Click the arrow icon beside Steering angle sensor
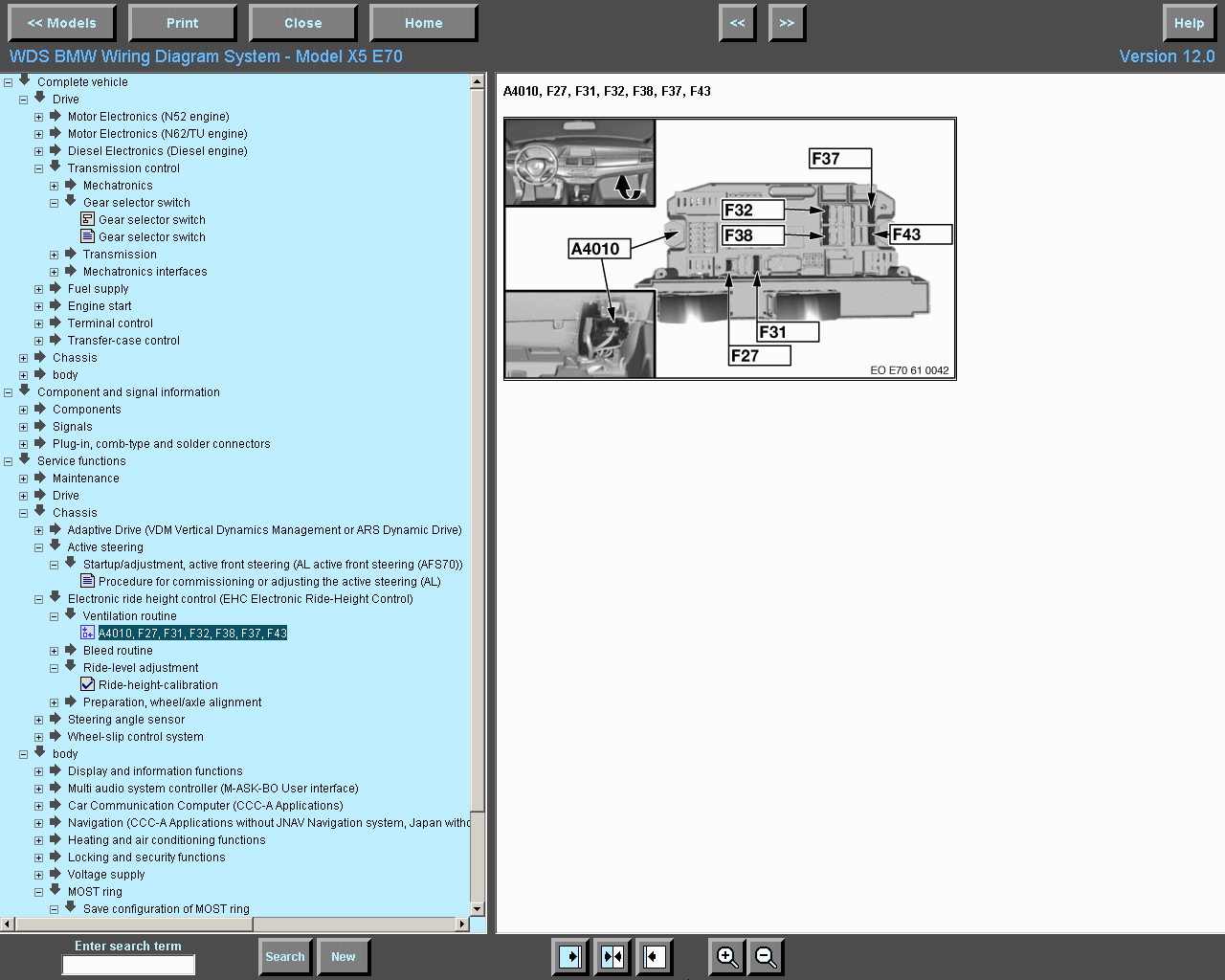This screenshot has width=1225, height=980. (56, 719)
